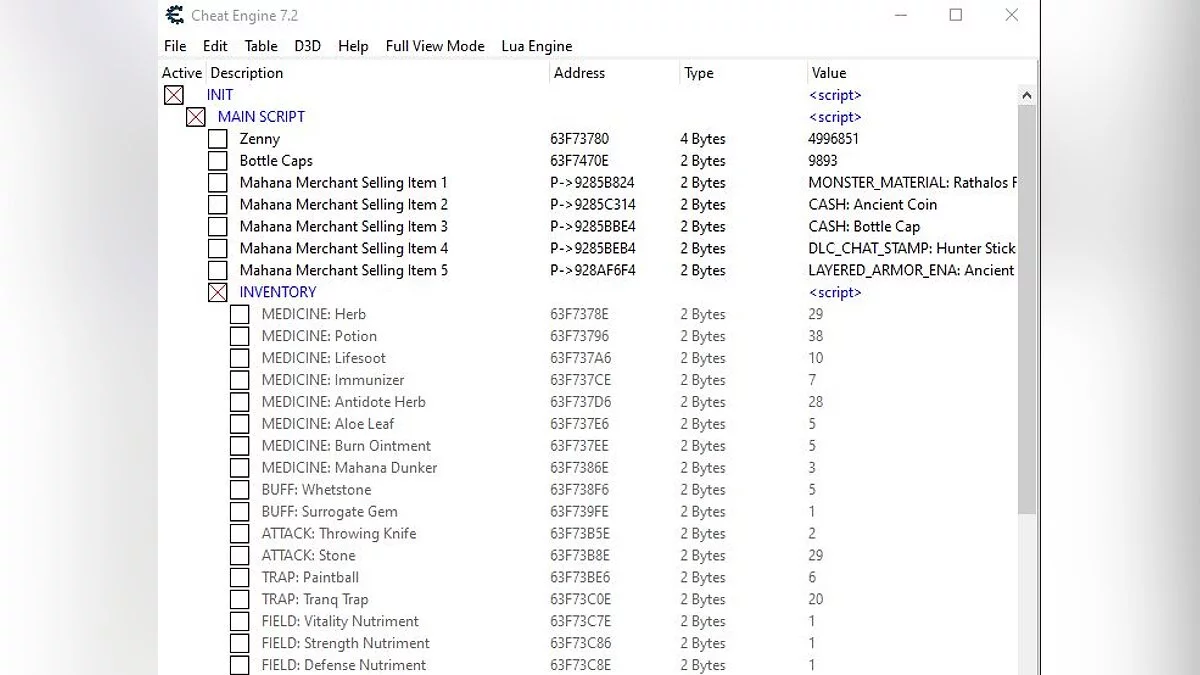Viewport: 1200px width, 675px height.
Task: Open the Lua Engine menu
Action: pos(537,46)
